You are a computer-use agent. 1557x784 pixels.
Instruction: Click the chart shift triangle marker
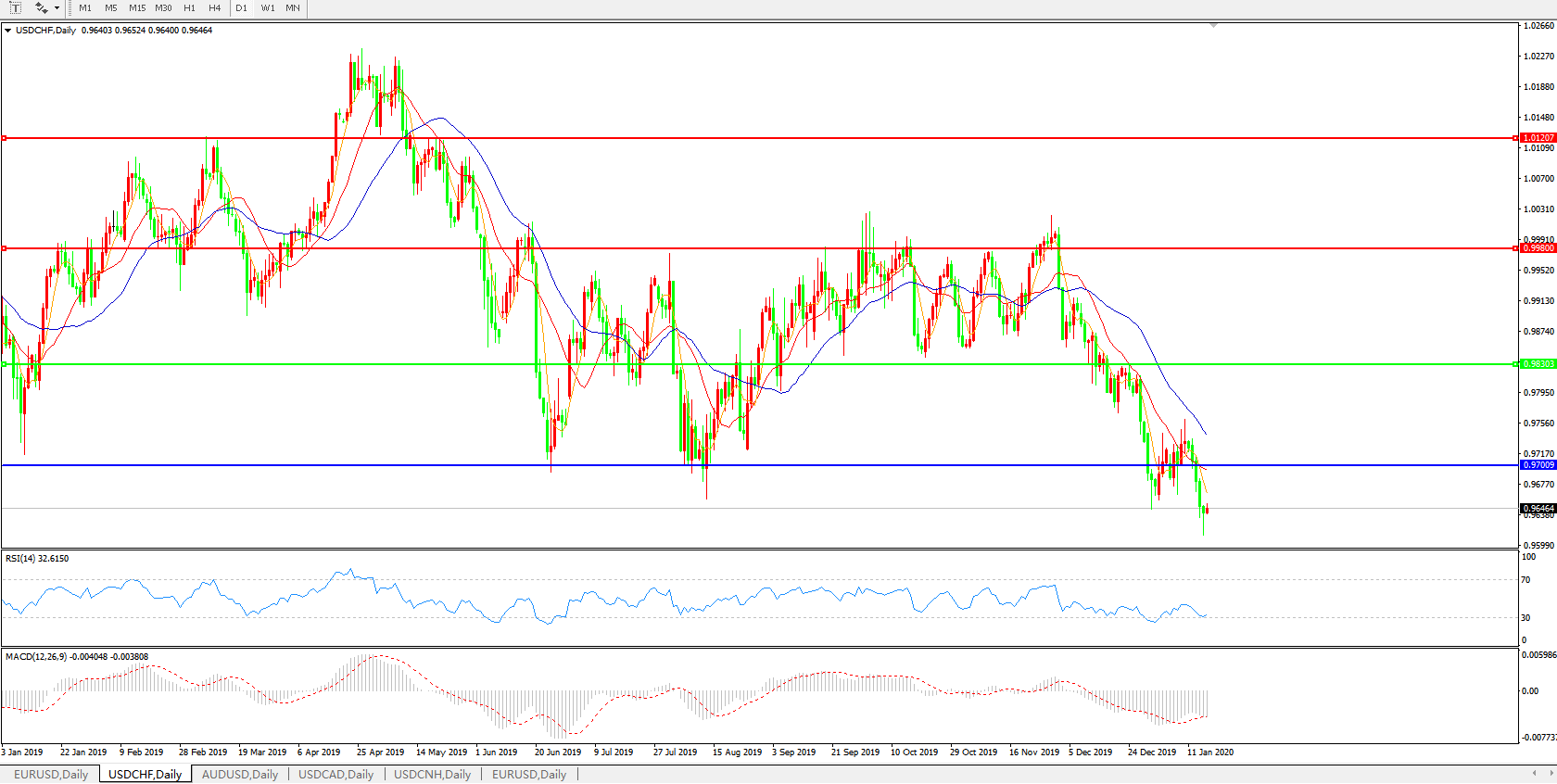(x=1213, y=26)
